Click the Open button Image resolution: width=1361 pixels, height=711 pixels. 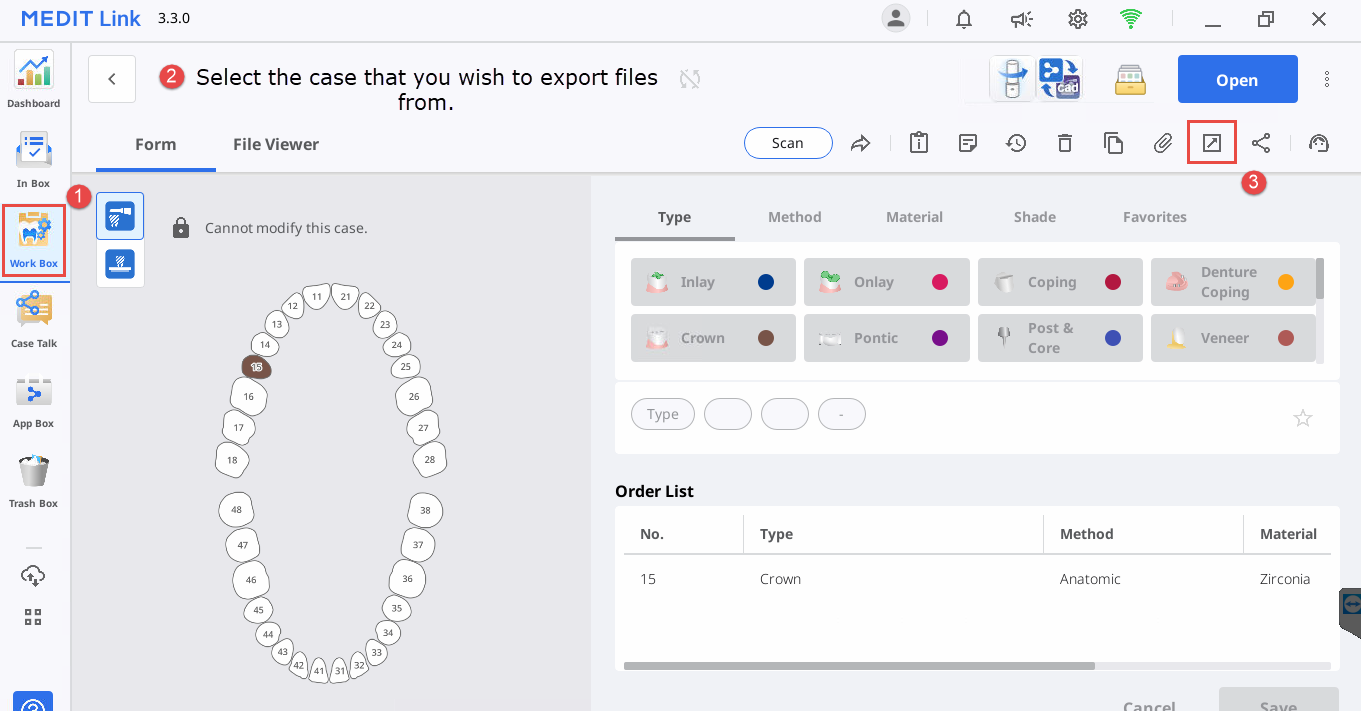pos(1237,79)
